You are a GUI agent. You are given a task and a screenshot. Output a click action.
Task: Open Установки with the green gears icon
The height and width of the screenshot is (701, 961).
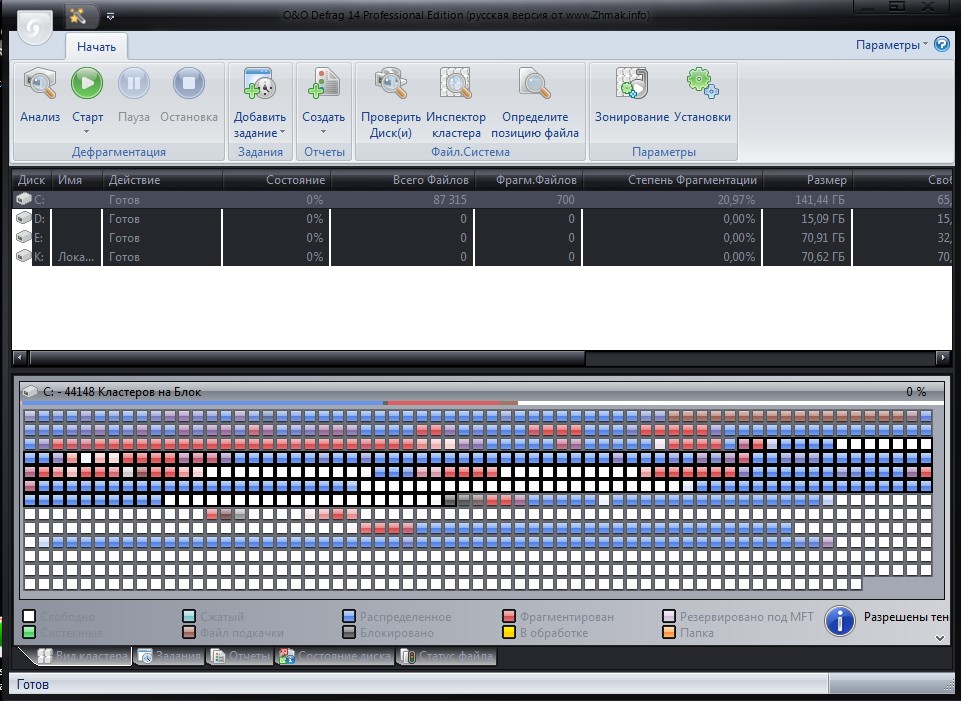(x=702, y=83)
